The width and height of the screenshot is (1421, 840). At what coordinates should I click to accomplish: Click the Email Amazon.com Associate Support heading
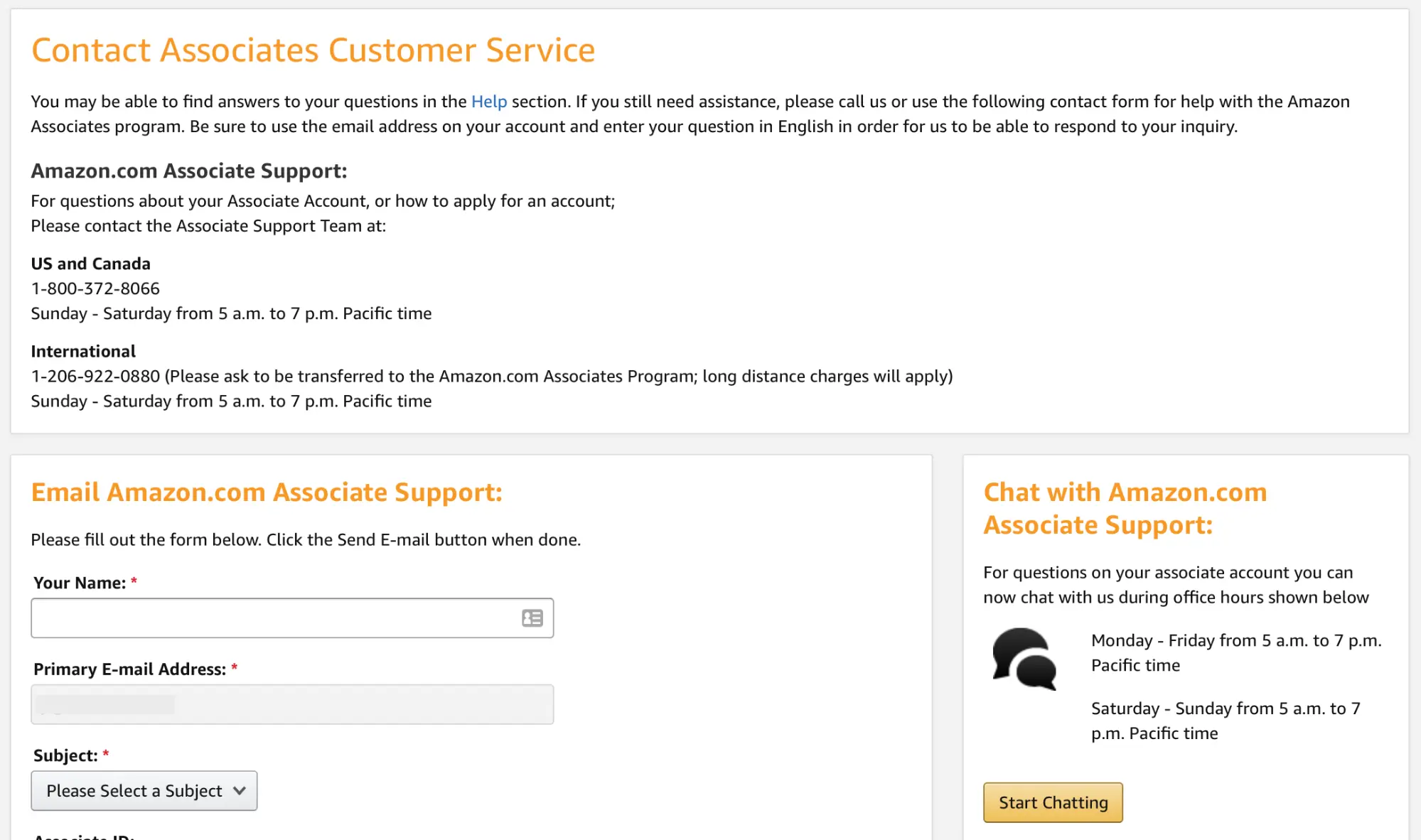coord(267,491)
